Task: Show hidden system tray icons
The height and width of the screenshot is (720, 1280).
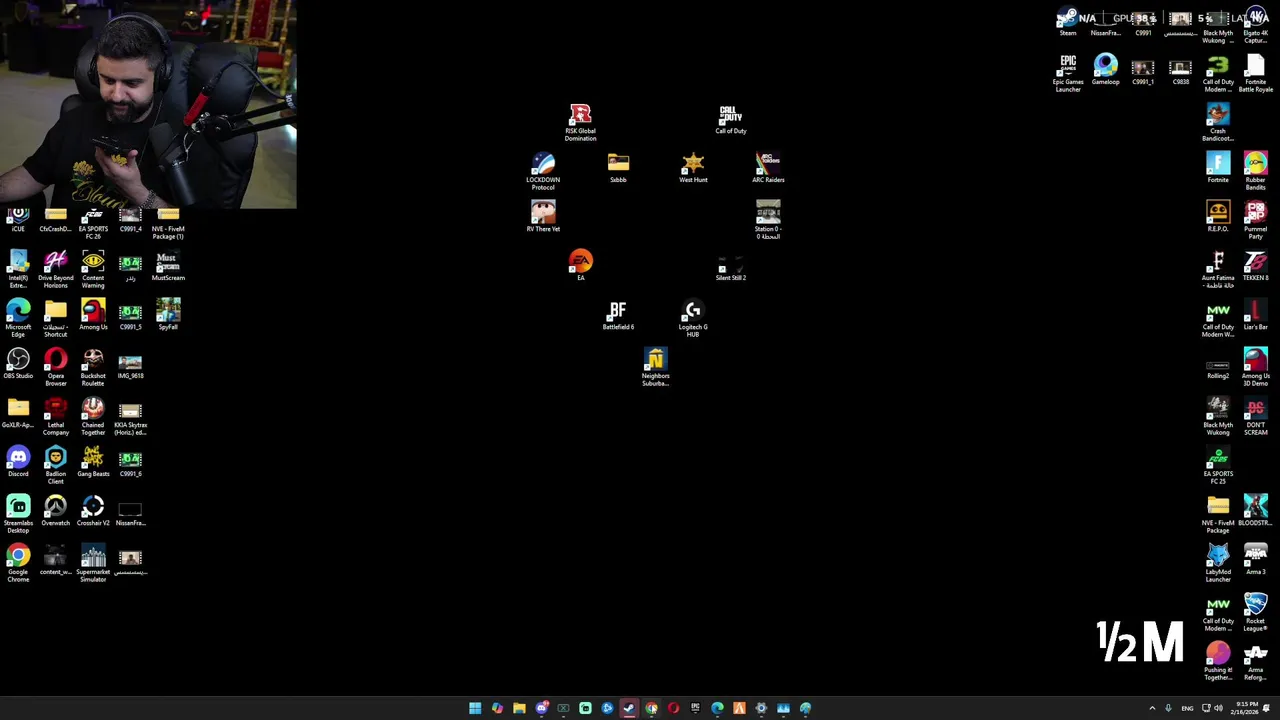Action: coord(1152,708)
